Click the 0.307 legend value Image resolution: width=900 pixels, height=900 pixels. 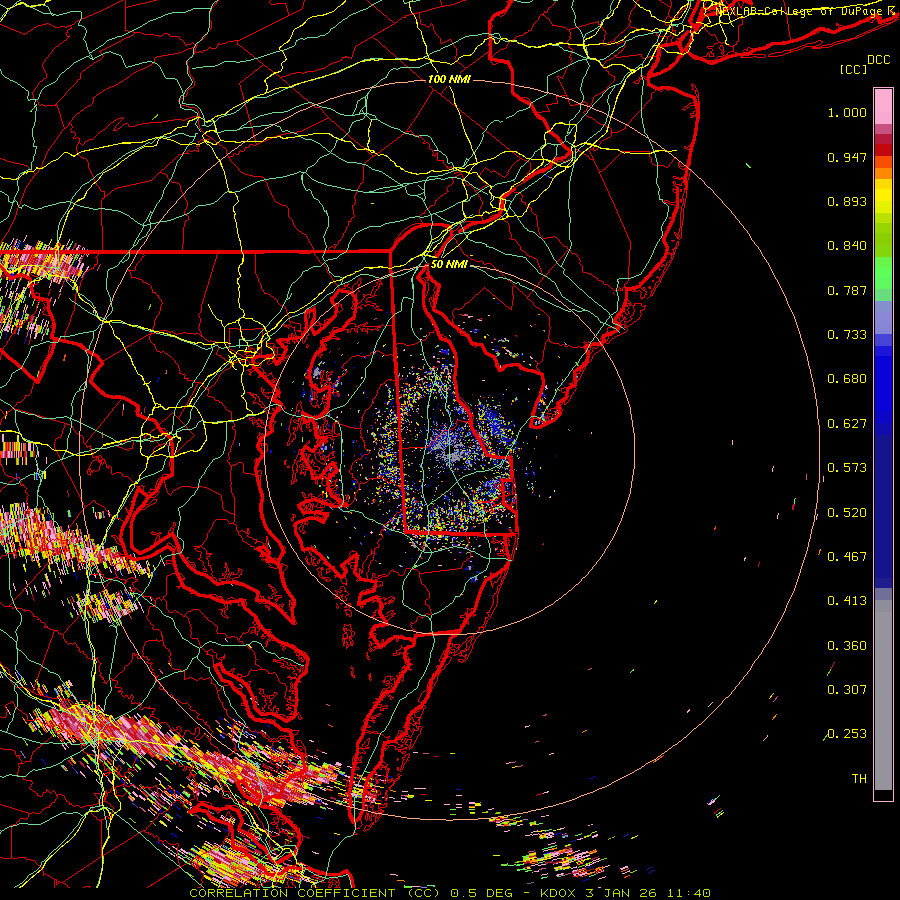click(847, 690)
